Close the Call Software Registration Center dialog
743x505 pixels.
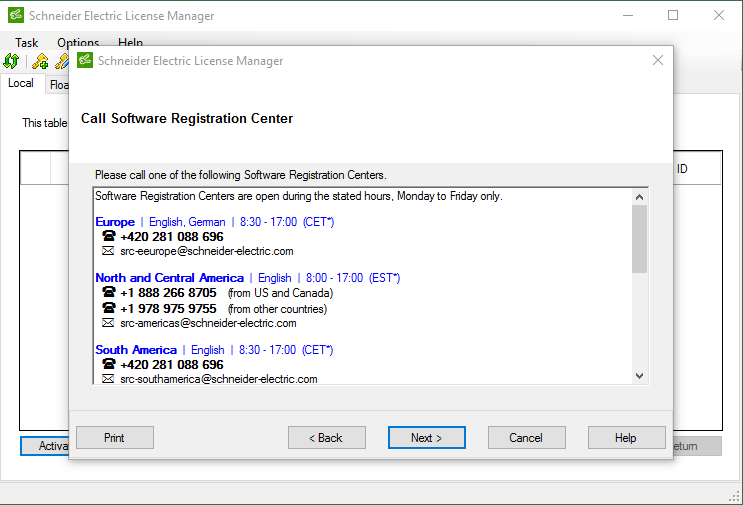tap(657, 60)
